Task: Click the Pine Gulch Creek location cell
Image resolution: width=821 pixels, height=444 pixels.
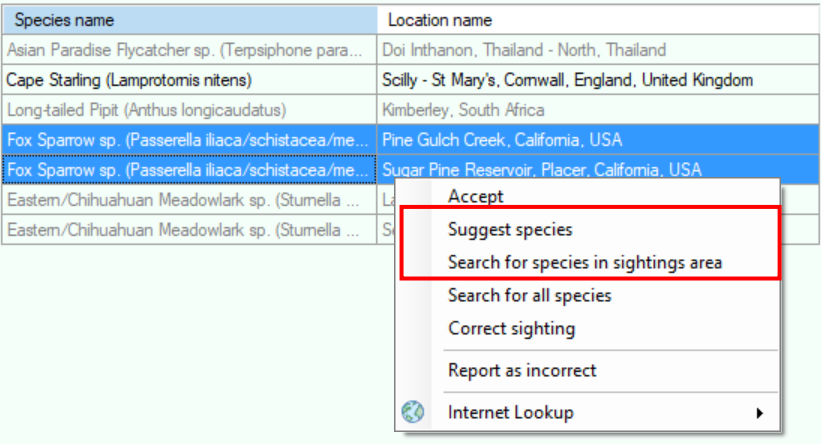Action: click(598, 140)
